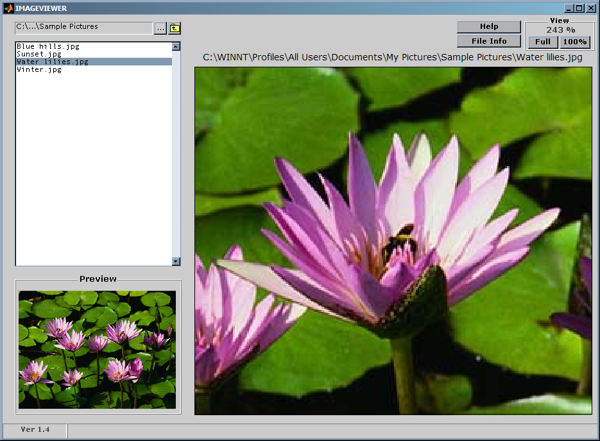
Task: Set zoom to 100%
Action: tap(574, 42)
